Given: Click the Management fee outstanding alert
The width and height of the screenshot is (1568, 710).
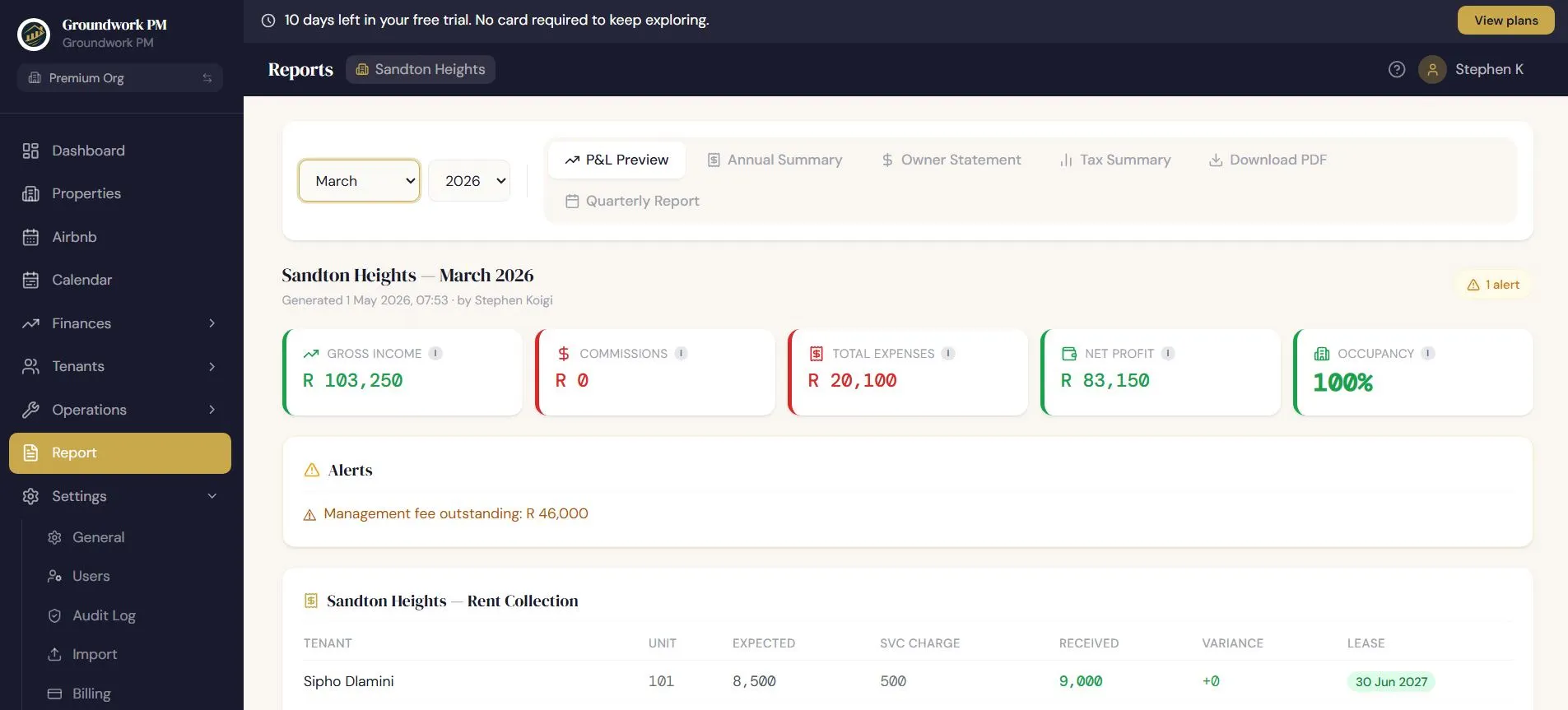Looking at the screenshot, I should pyautogui.click(x=455, y=513).
